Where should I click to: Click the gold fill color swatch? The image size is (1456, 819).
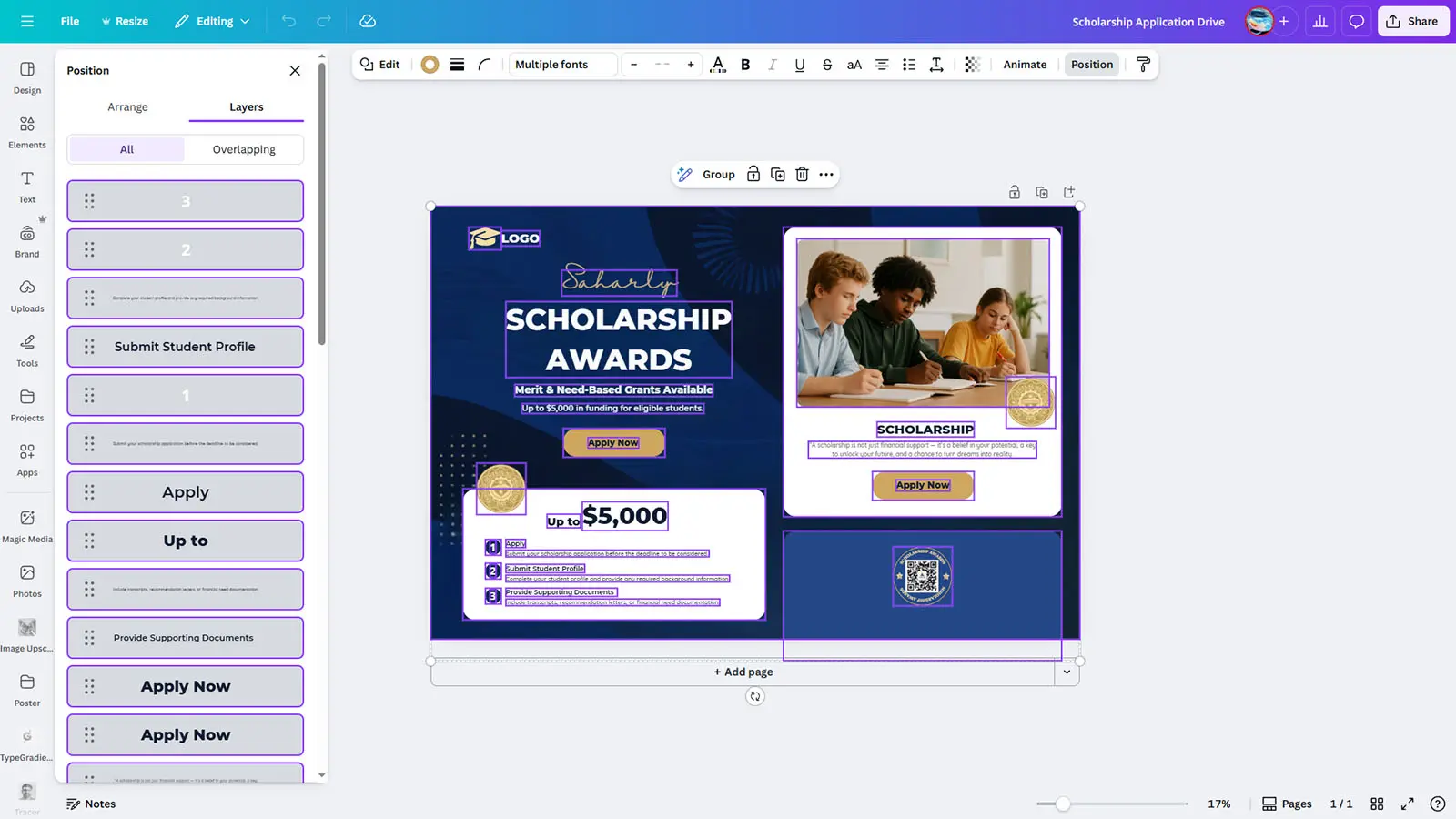pos(430,65)
